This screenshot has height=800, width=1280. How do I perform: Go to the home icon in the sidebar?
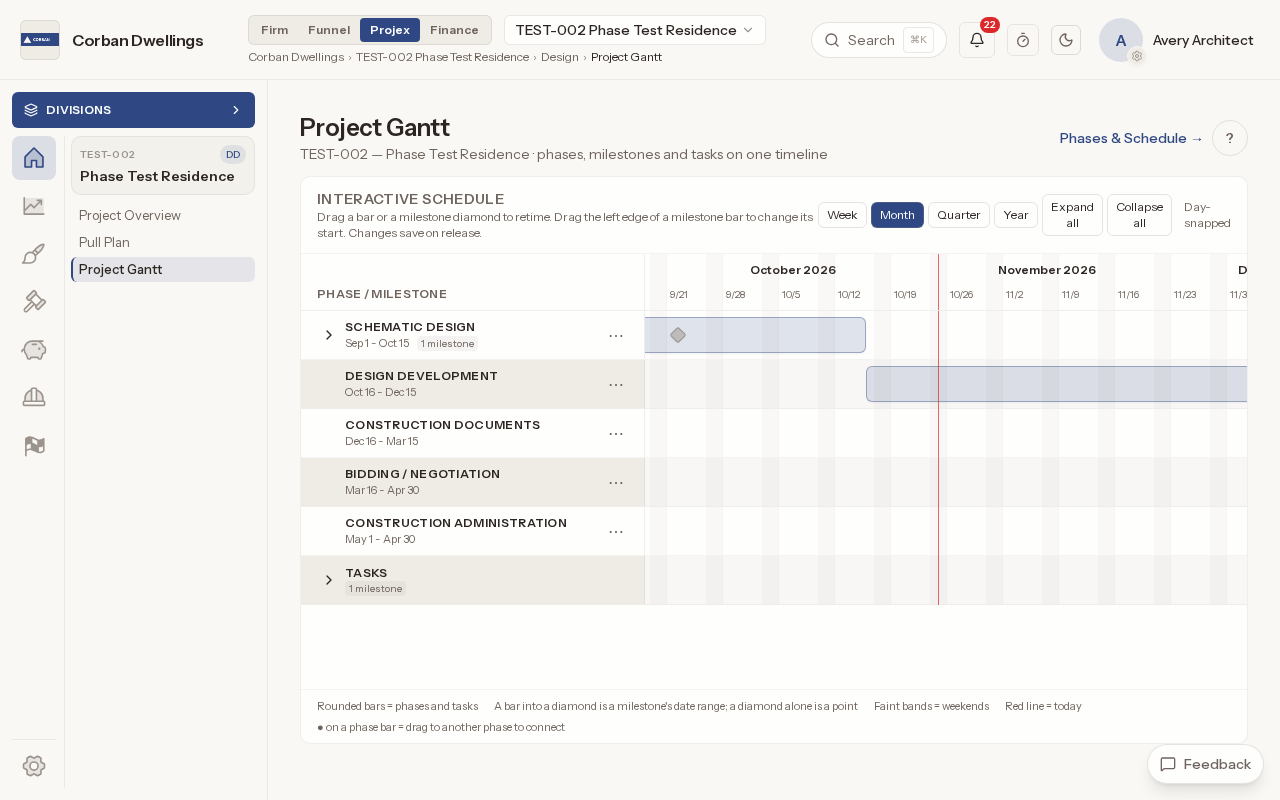pyautogui.click(x=34, y=158)
